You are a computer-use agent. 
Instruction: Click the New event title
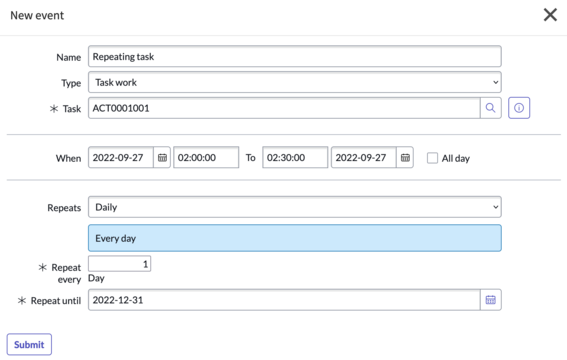37,15
